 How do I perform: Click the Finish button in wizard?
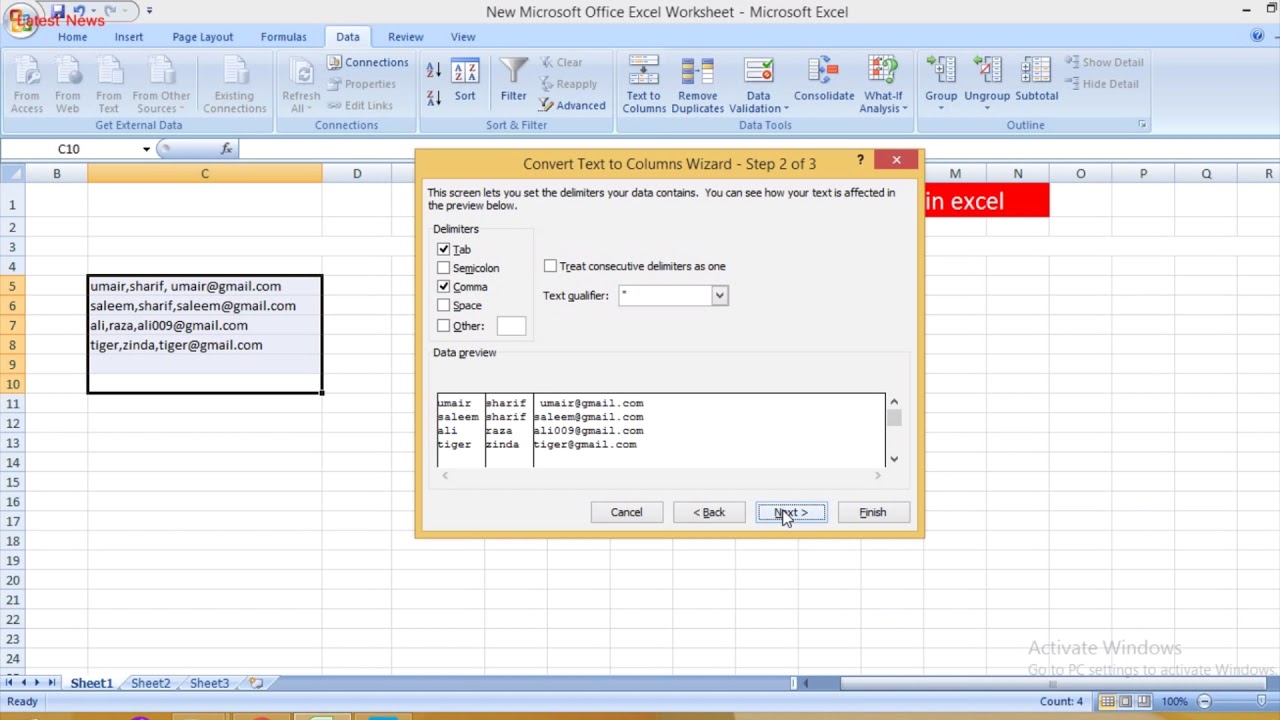(x=872, y=512)
